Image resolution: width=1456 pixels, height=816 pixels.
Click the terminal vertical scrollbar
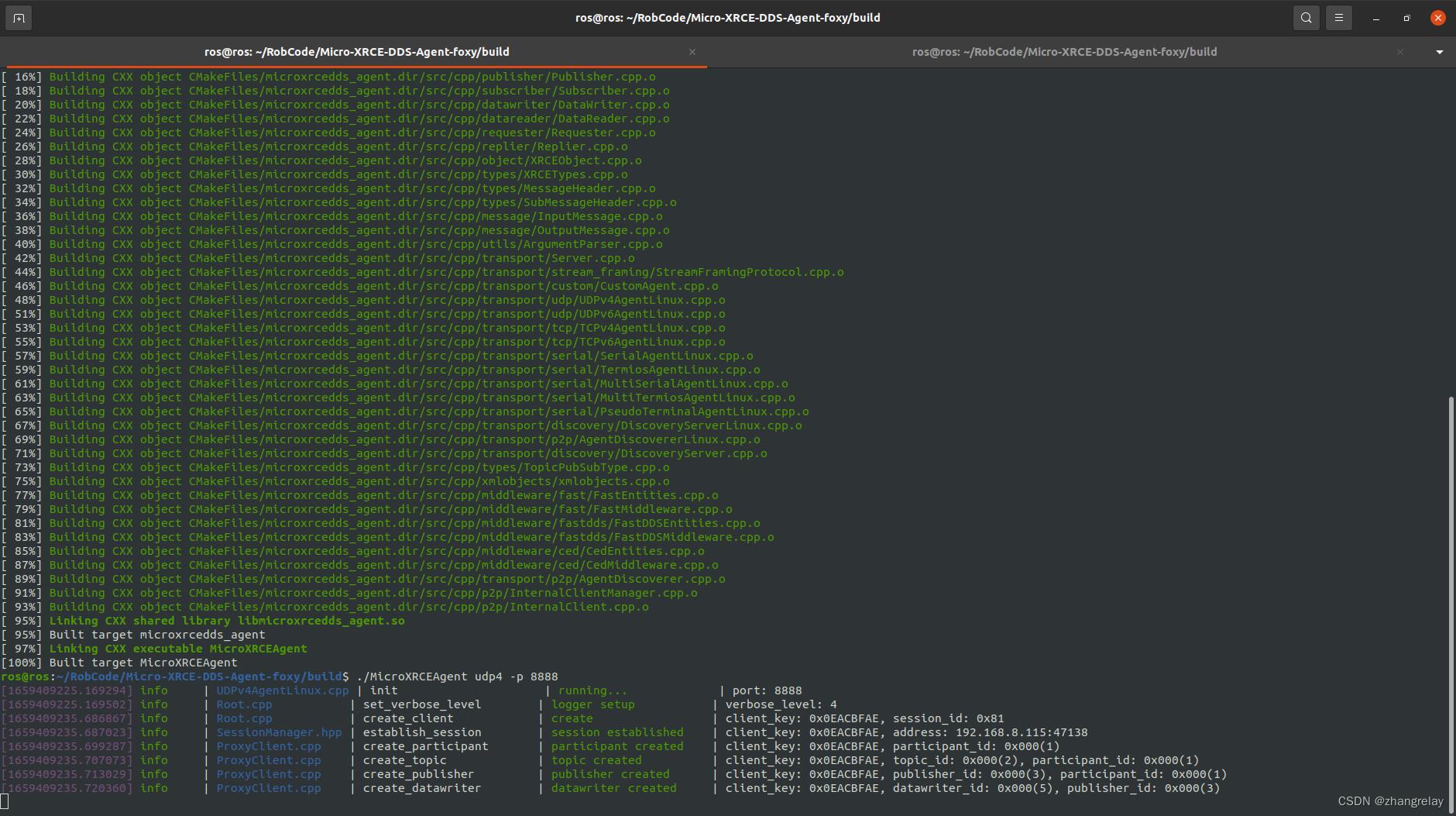click(x=1451, y=604)
